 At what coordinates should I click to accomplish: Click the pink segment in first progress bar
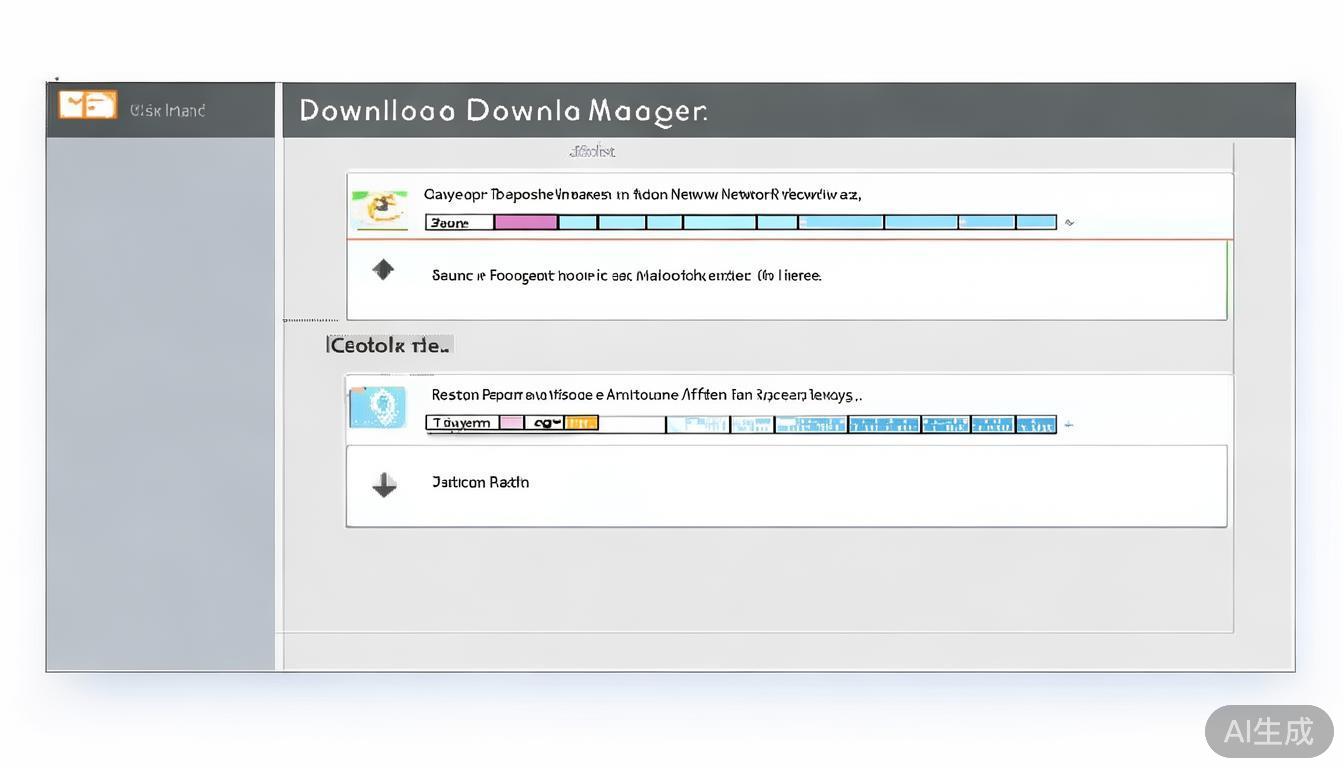point(526,222)
